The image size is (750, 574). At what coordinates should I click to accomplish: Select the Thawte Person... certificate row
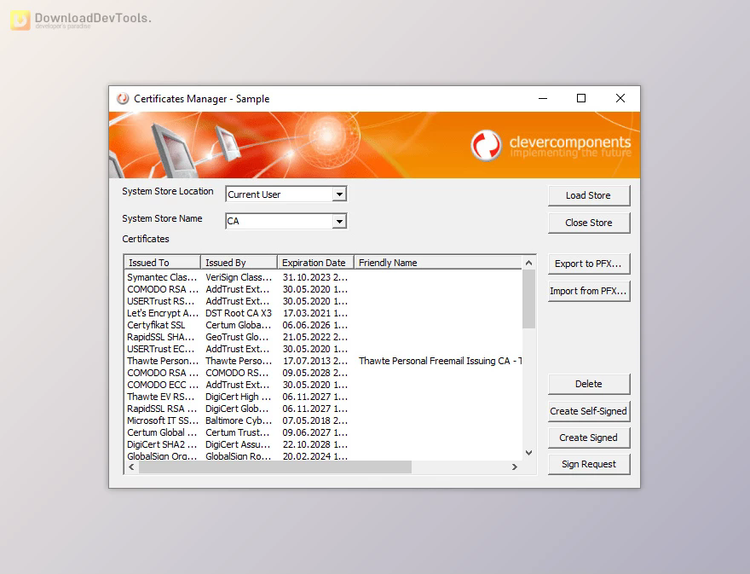click(323, 361)
